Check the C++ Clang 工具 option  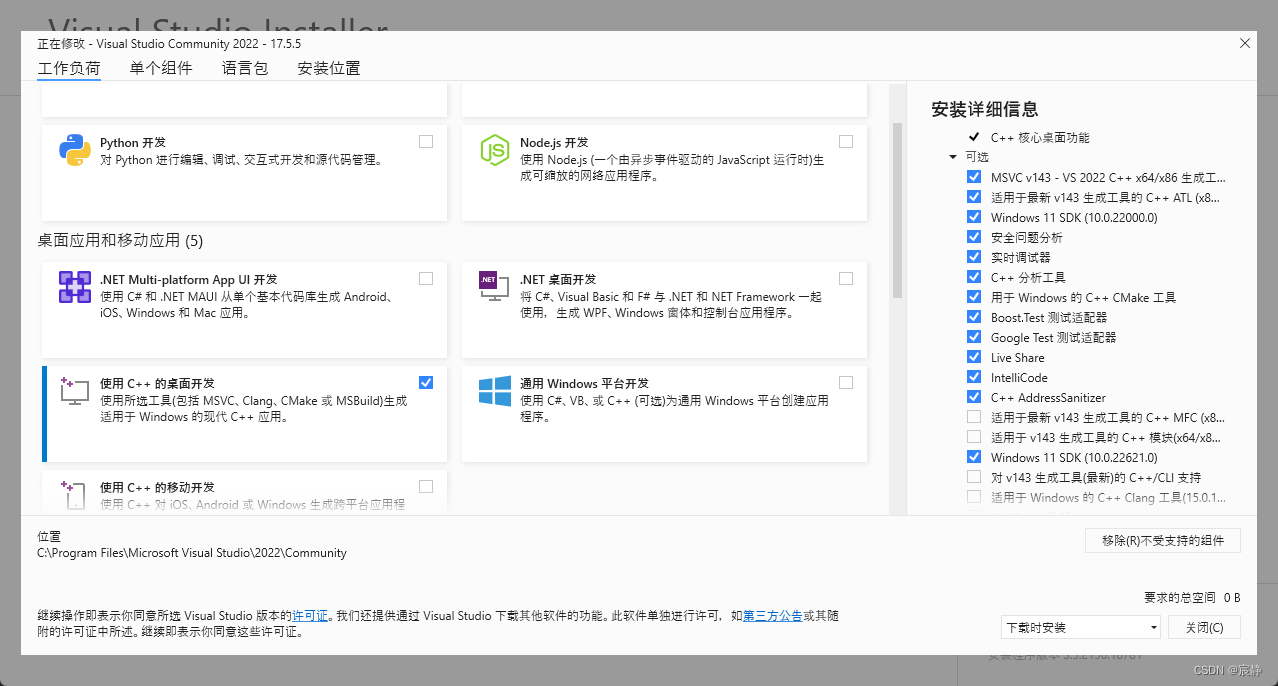(x=974, y=497)
